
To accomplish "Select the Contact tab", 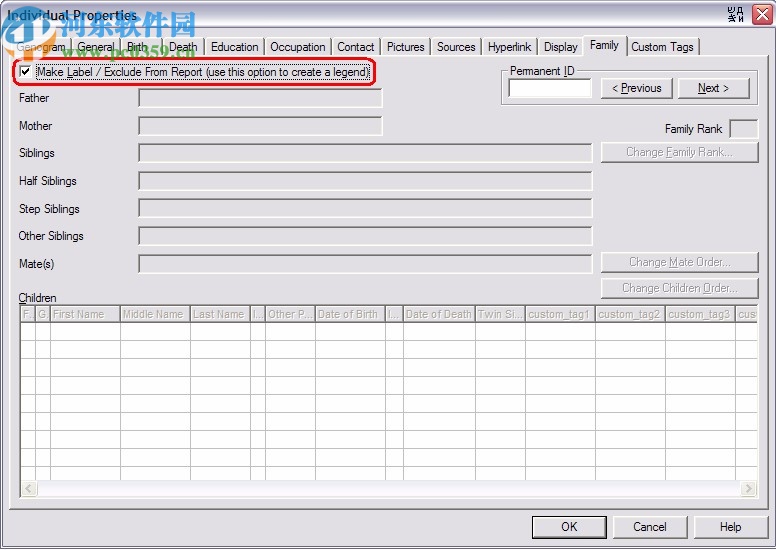I will coord(355,47).
